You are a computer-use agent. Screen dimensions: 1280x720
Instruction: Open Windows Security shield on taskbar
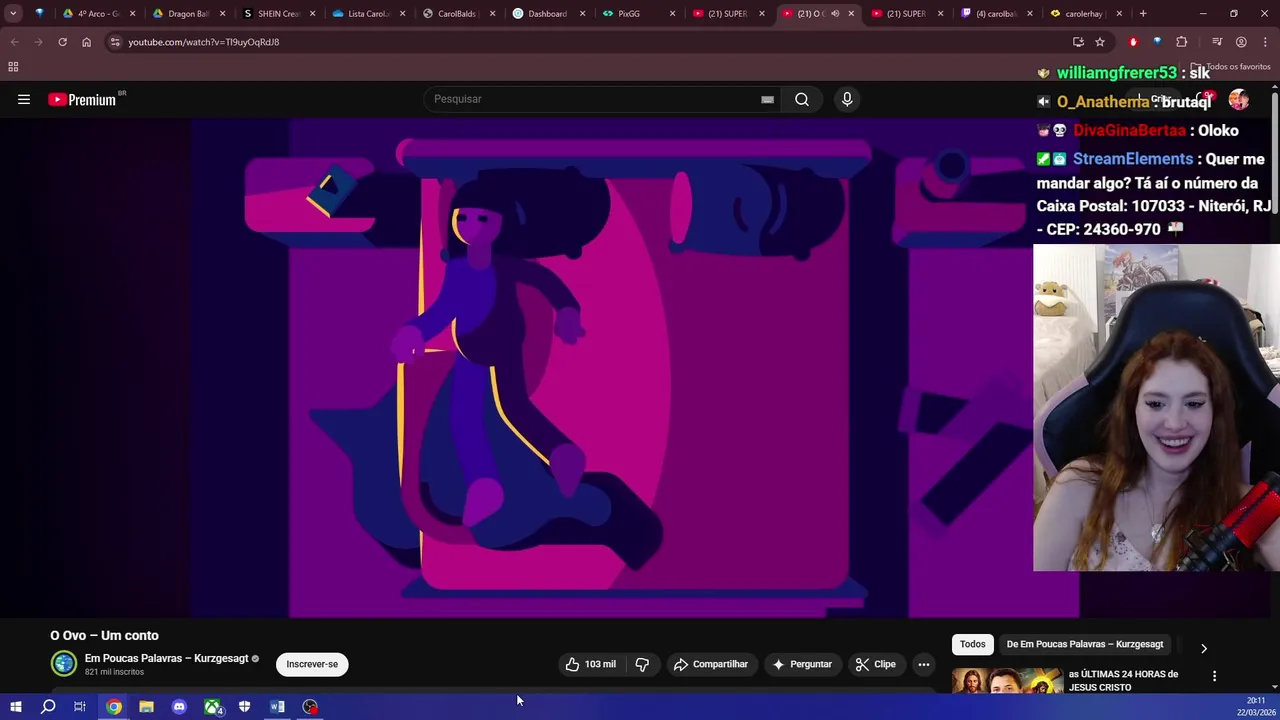244,707
